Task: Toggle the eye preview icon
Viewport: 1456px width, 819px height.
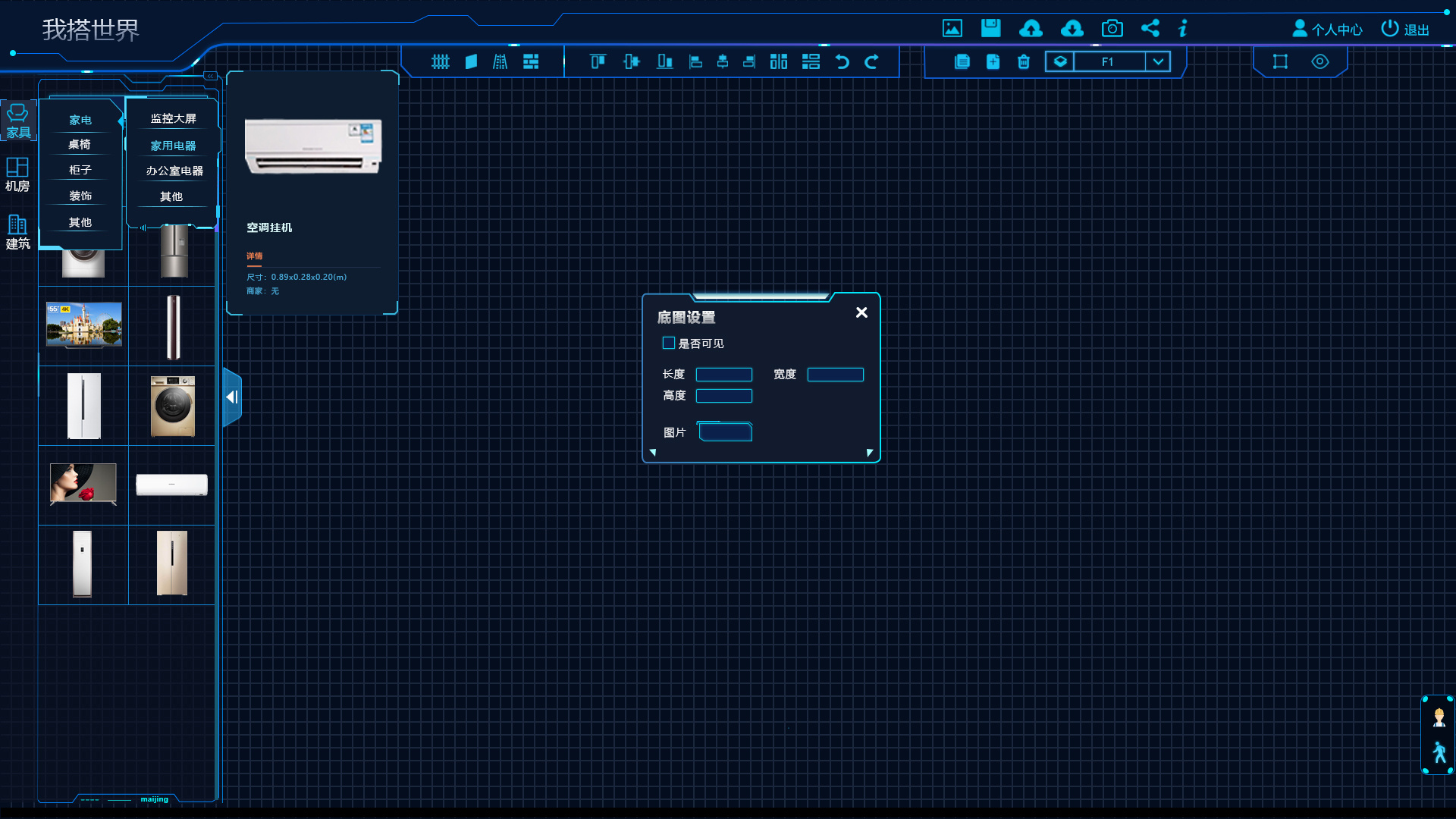Action: point(1320,61)
